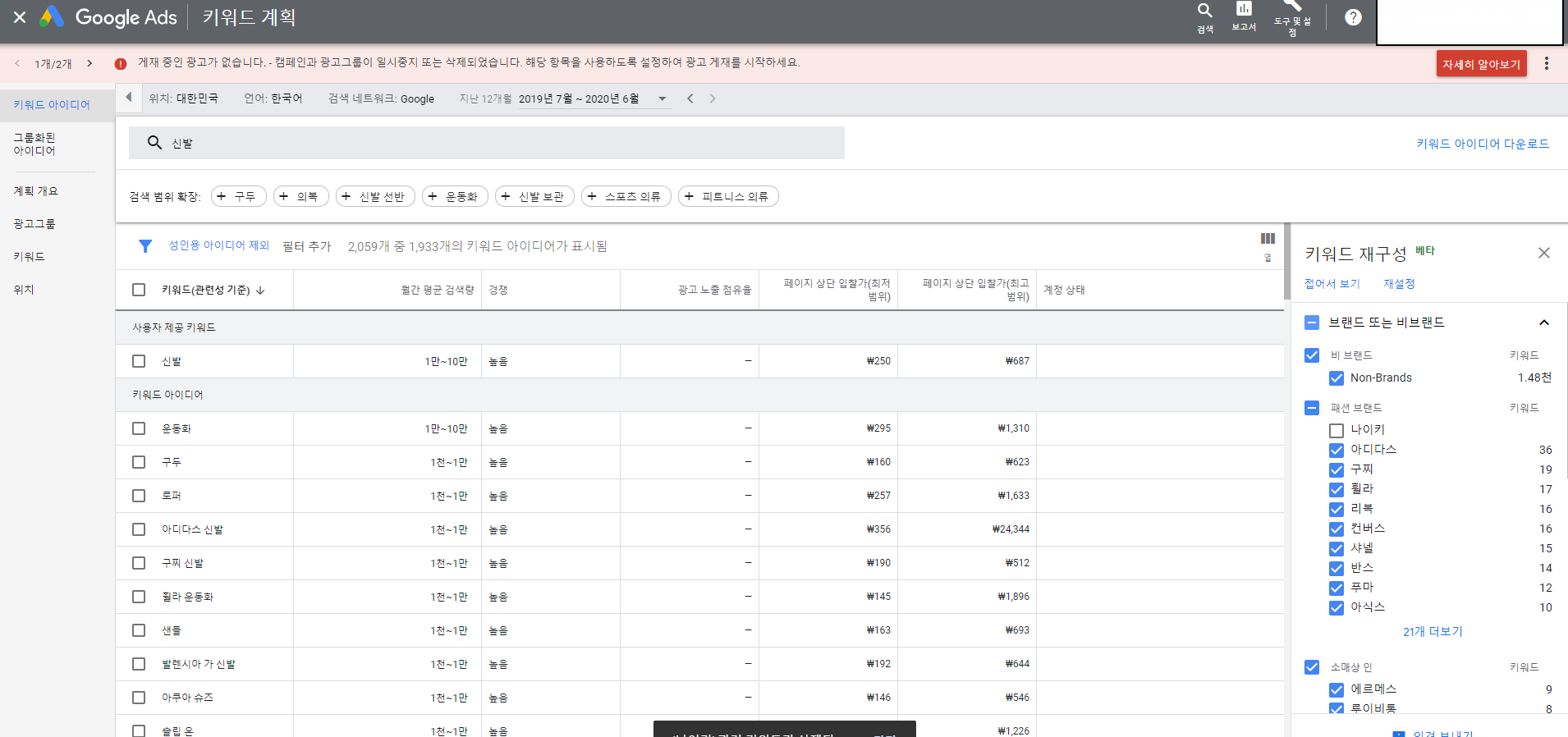
Task: Open the 키워드 아이디어 sidebar tab
Action: (52, 105)
